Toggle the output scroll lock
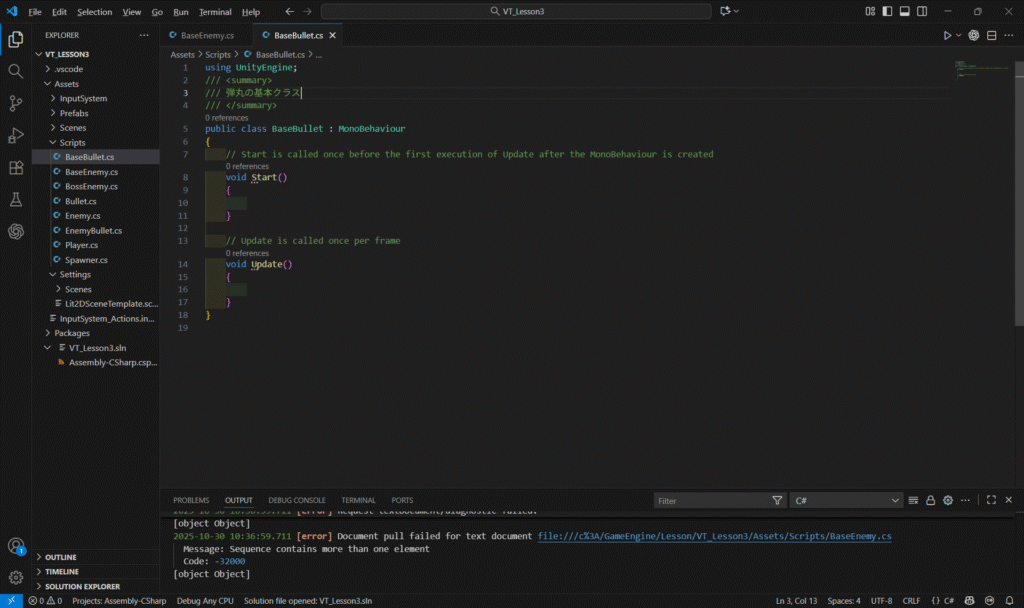 coord(930,500)
